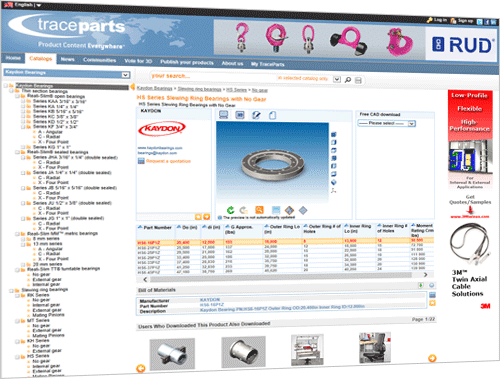Screen dimensions: 500x379
Task: Click the orange right arrow in Kaydon panel
Action: coord(207,217)
